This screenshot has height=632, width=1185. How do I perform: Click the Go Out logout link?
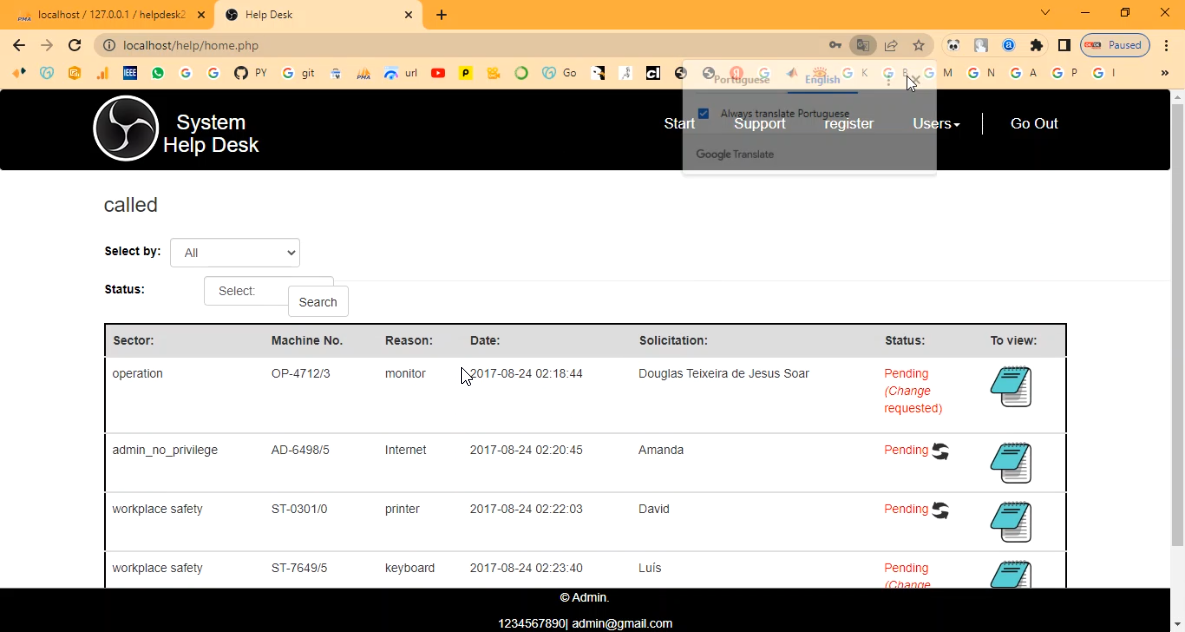point(1033,124)
